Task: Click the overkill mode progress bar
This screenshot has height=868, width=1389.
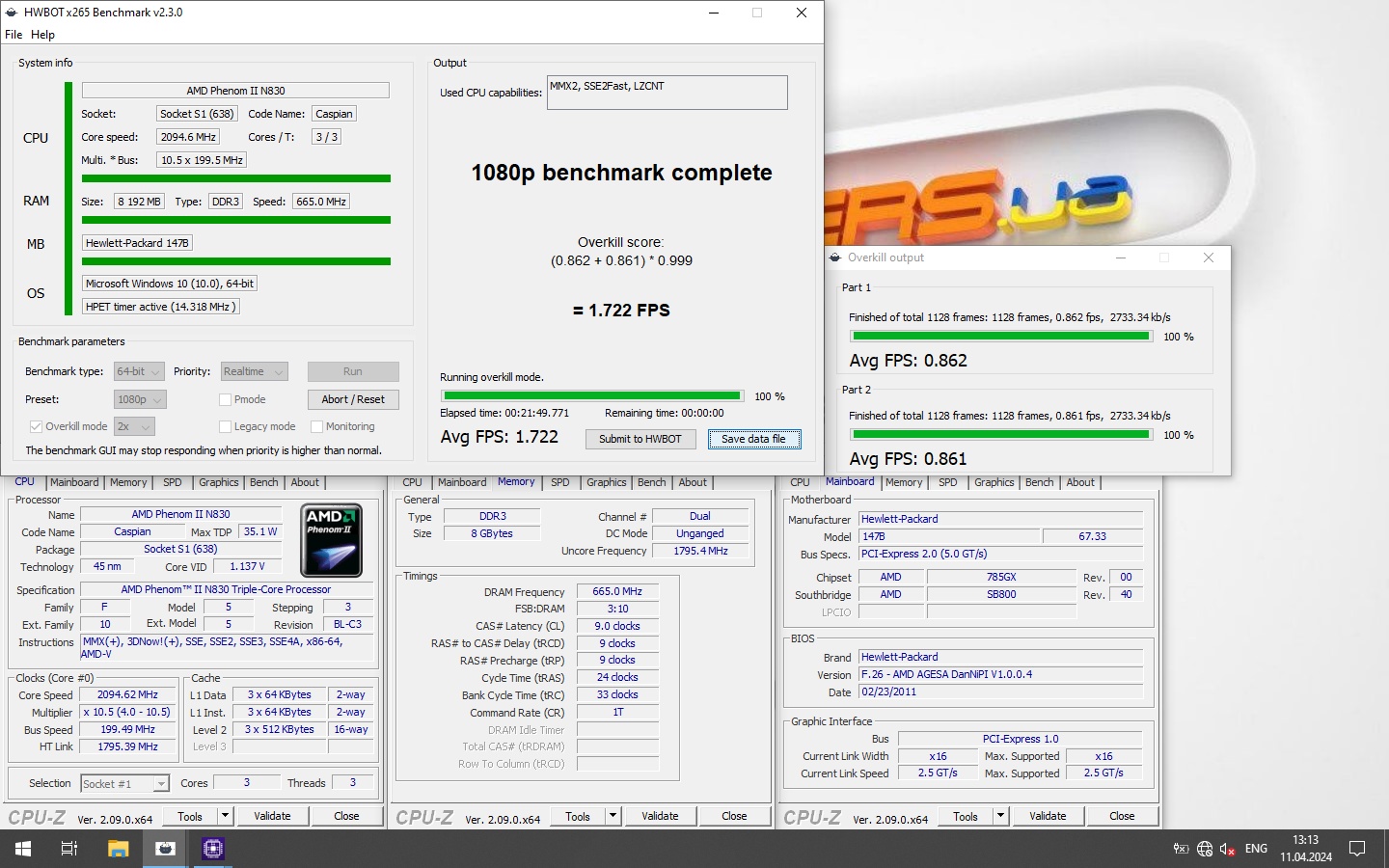Action: tap(591, 395)
